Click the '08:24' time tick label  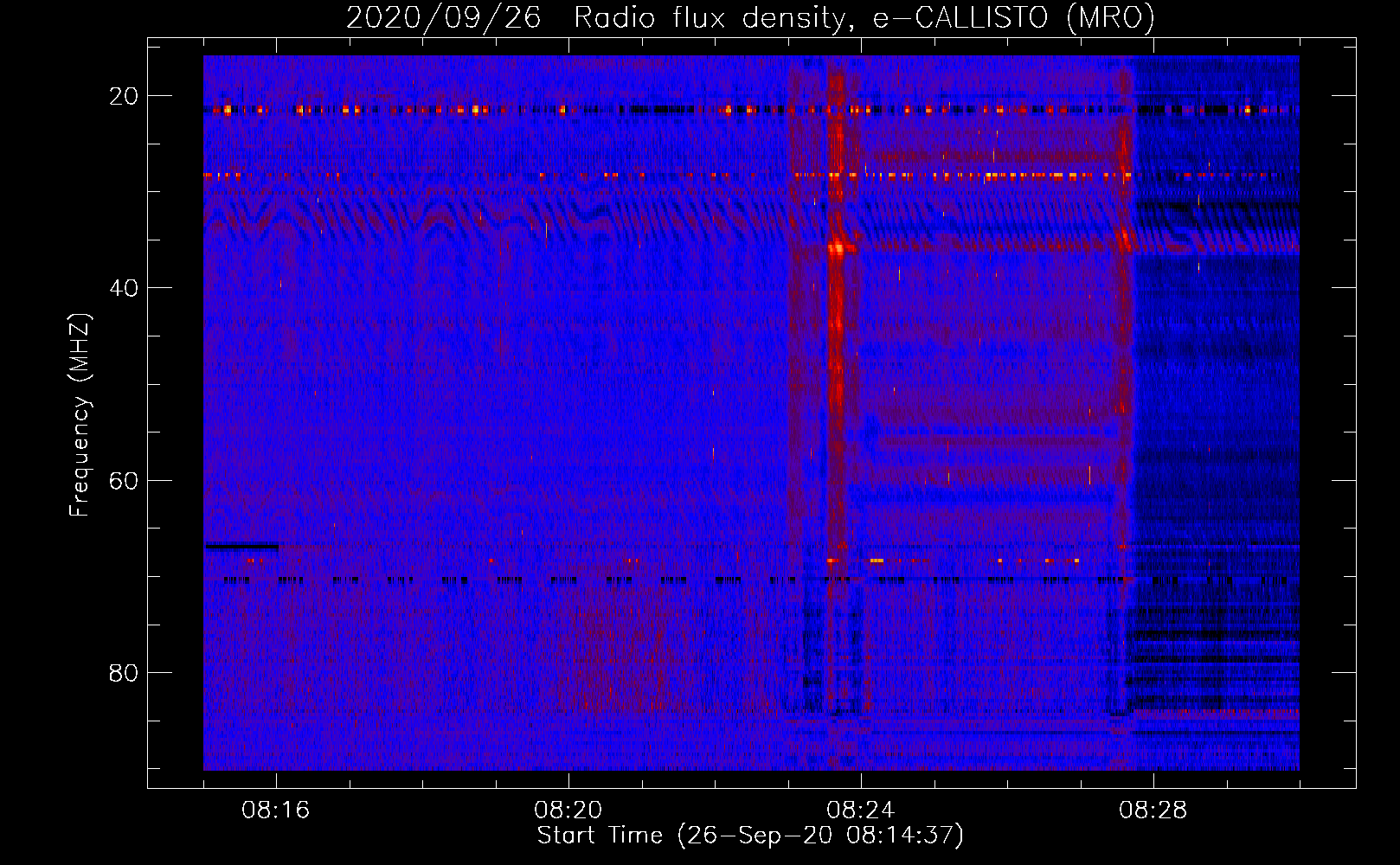(861, 811)
